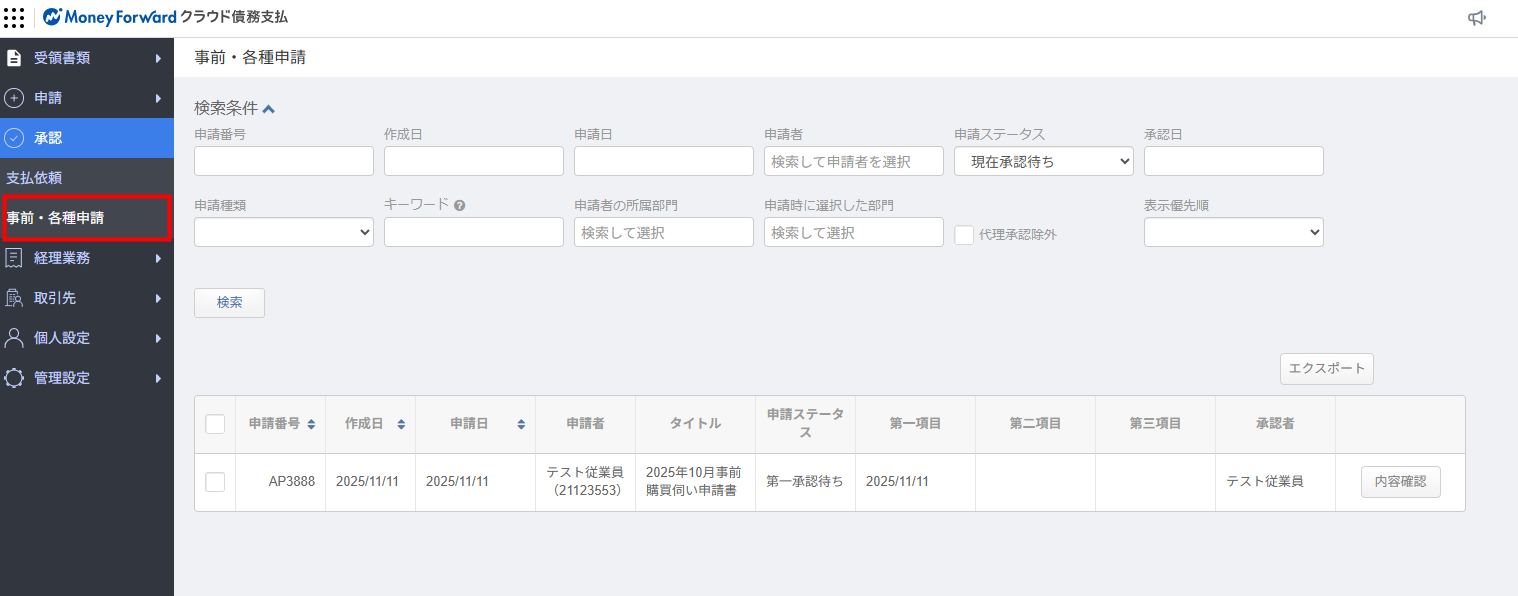This screenshot has width=1518, height=596.
Task: Expand the 表示優先順 dropdown
Action: tap(1233, 232)
